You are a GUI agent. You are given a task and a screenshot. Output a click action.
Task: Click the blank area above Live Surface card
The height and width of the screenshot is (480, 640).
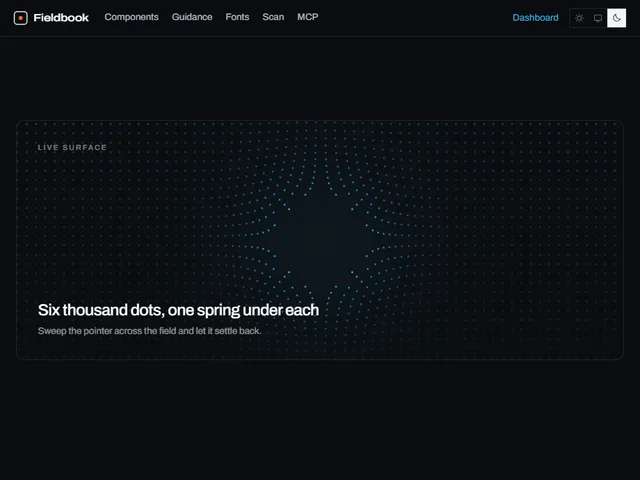320,78
